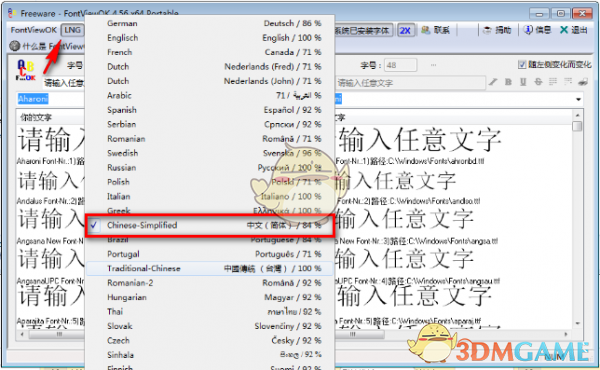Toggle 随左侧变化而变化 checkbox

(522, 65)
